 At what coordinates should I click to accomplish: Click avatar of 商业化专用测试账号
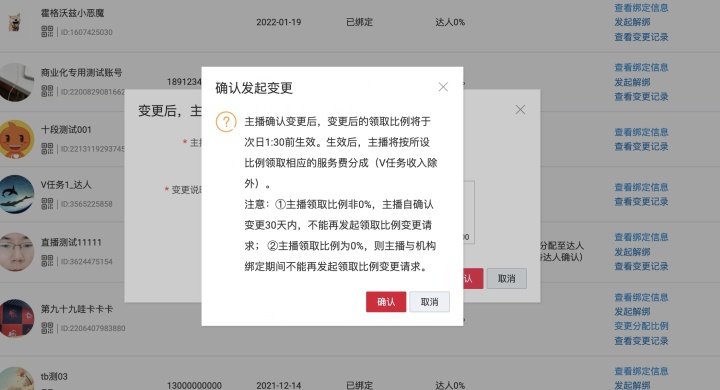[17, 82]
